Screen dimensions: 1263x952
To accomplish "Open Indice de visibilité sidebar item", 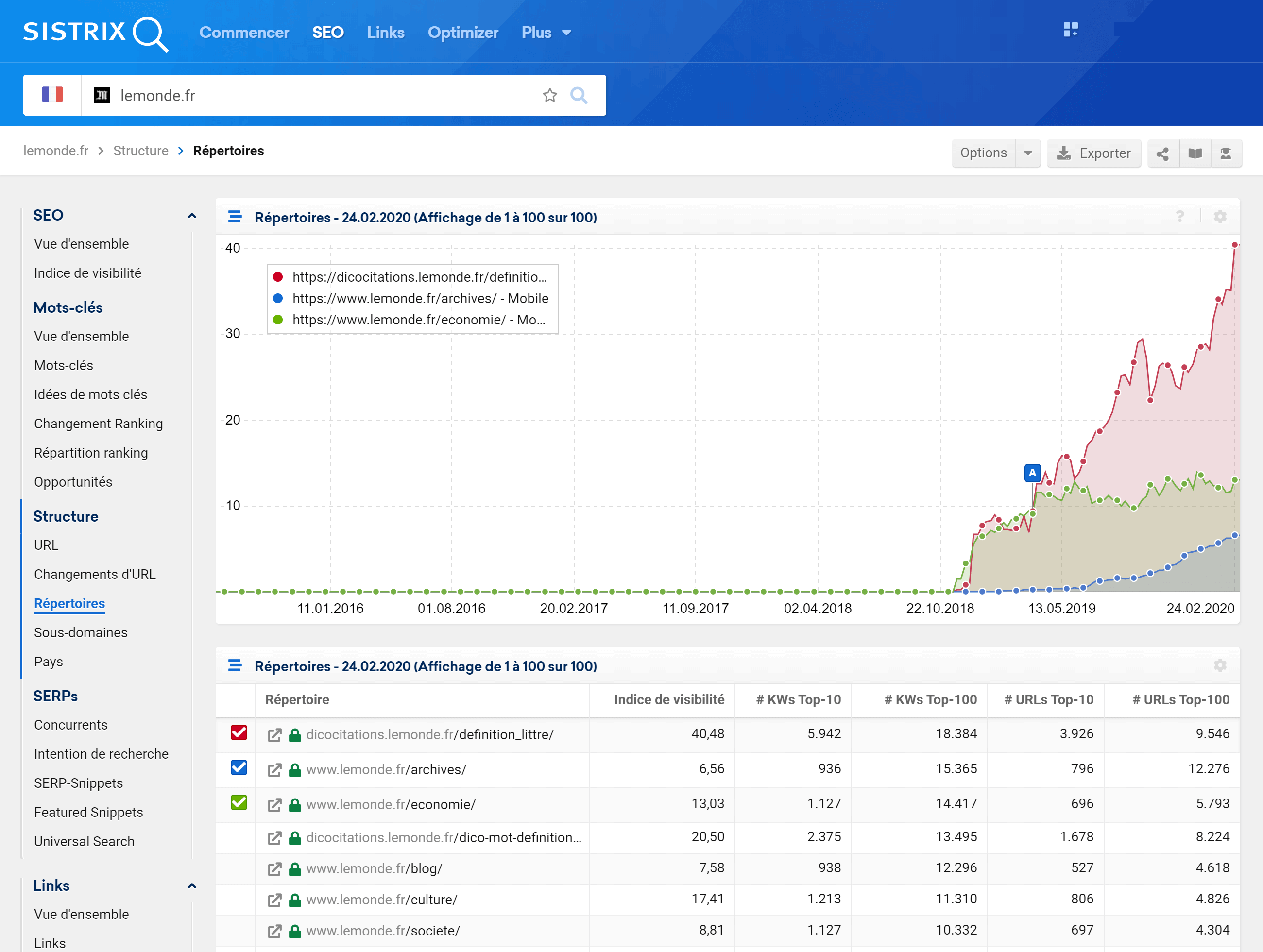I will (x=87, y=273).
